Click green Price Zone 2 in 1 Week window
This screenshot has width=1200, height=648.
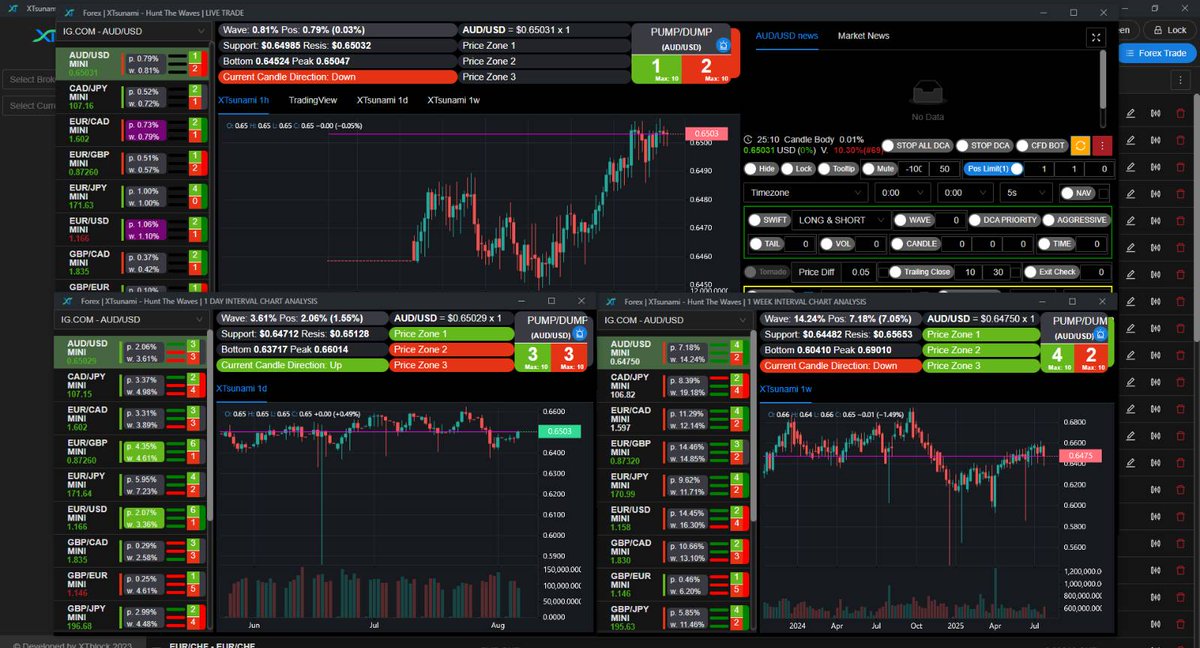(x=981, y=350)
